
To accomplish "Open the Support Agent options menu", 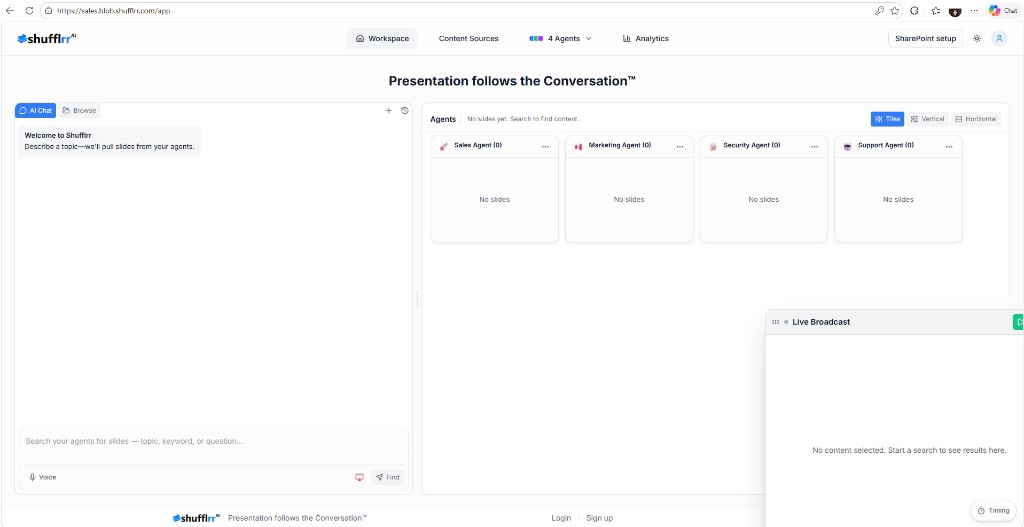I will (949, 147).
